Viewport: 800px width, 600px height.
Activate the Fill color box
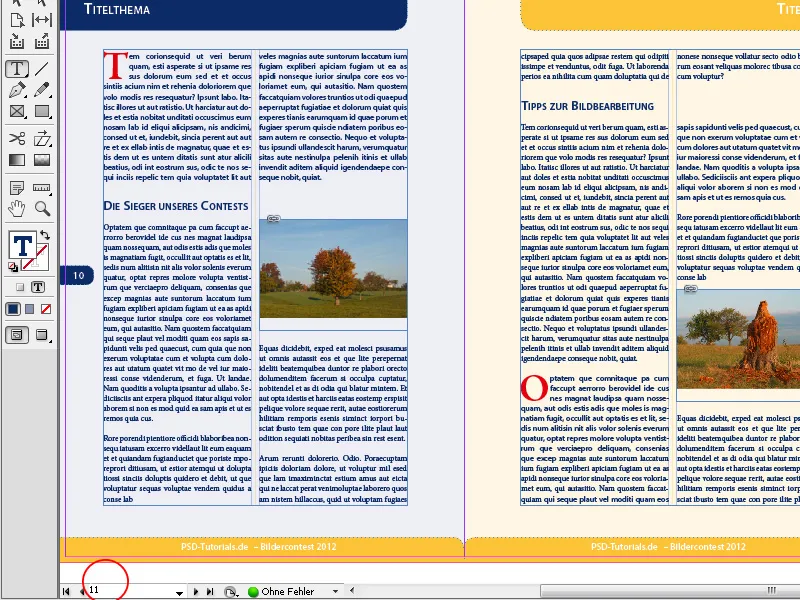click(22, 246)
